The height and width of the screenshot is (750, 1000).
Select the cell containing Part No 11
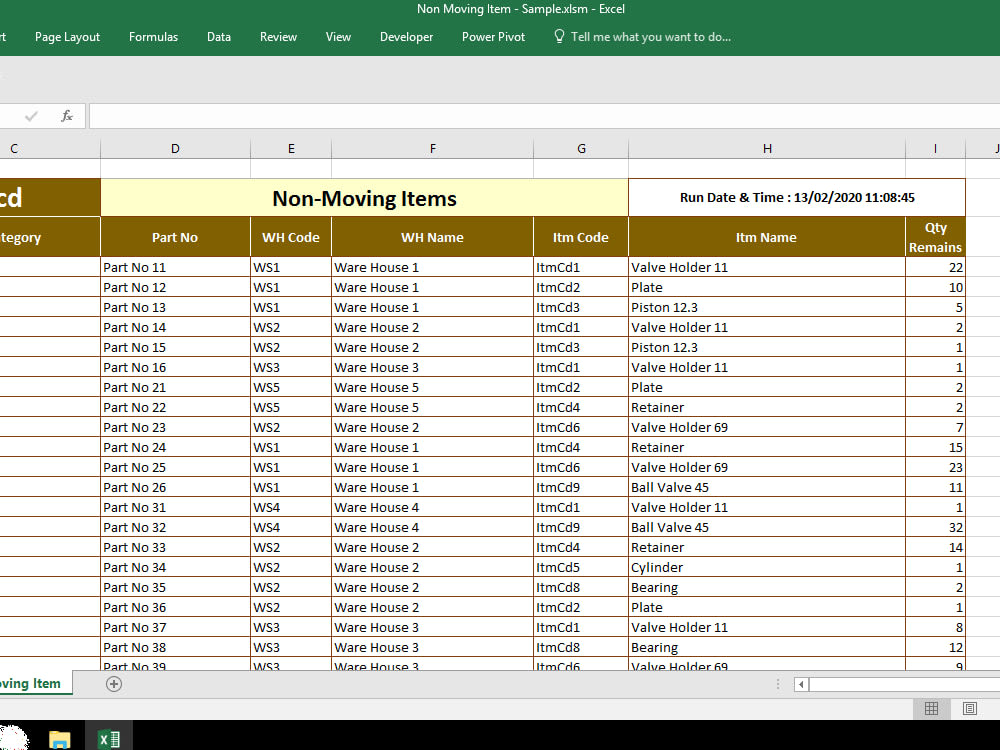(175, 267)
